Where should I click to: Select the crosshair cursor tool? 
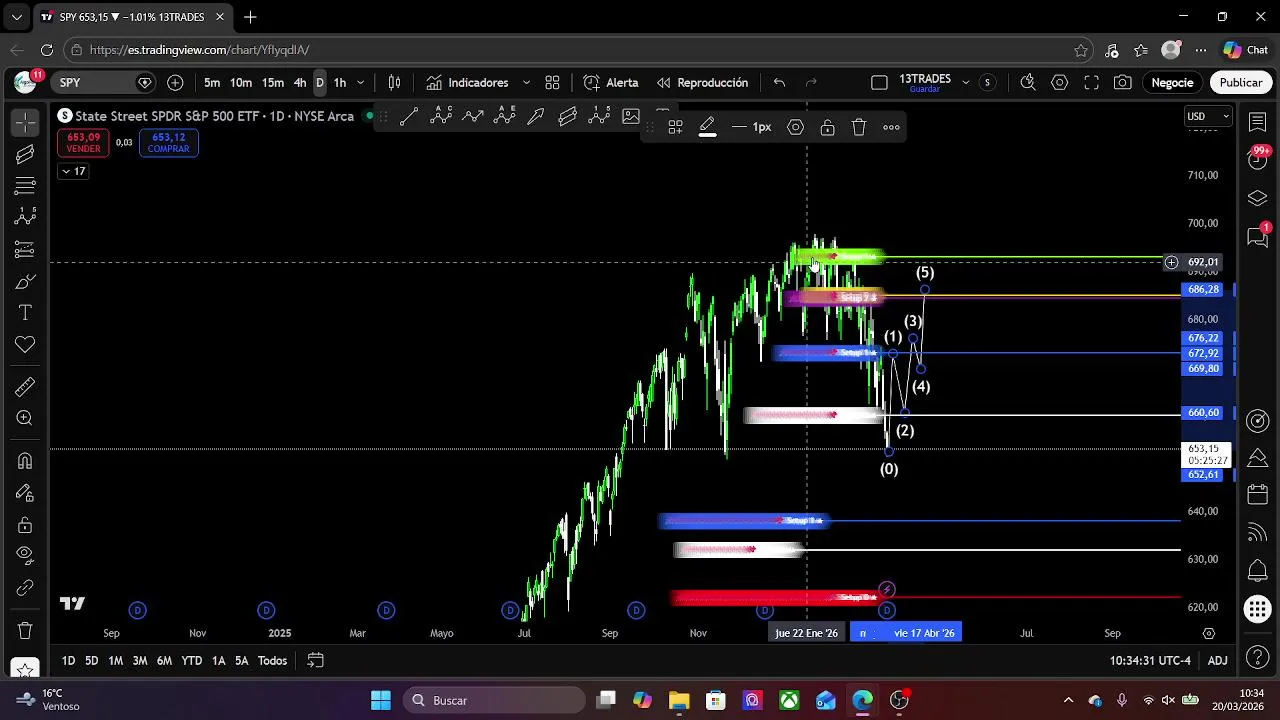[x=25, y=122]
